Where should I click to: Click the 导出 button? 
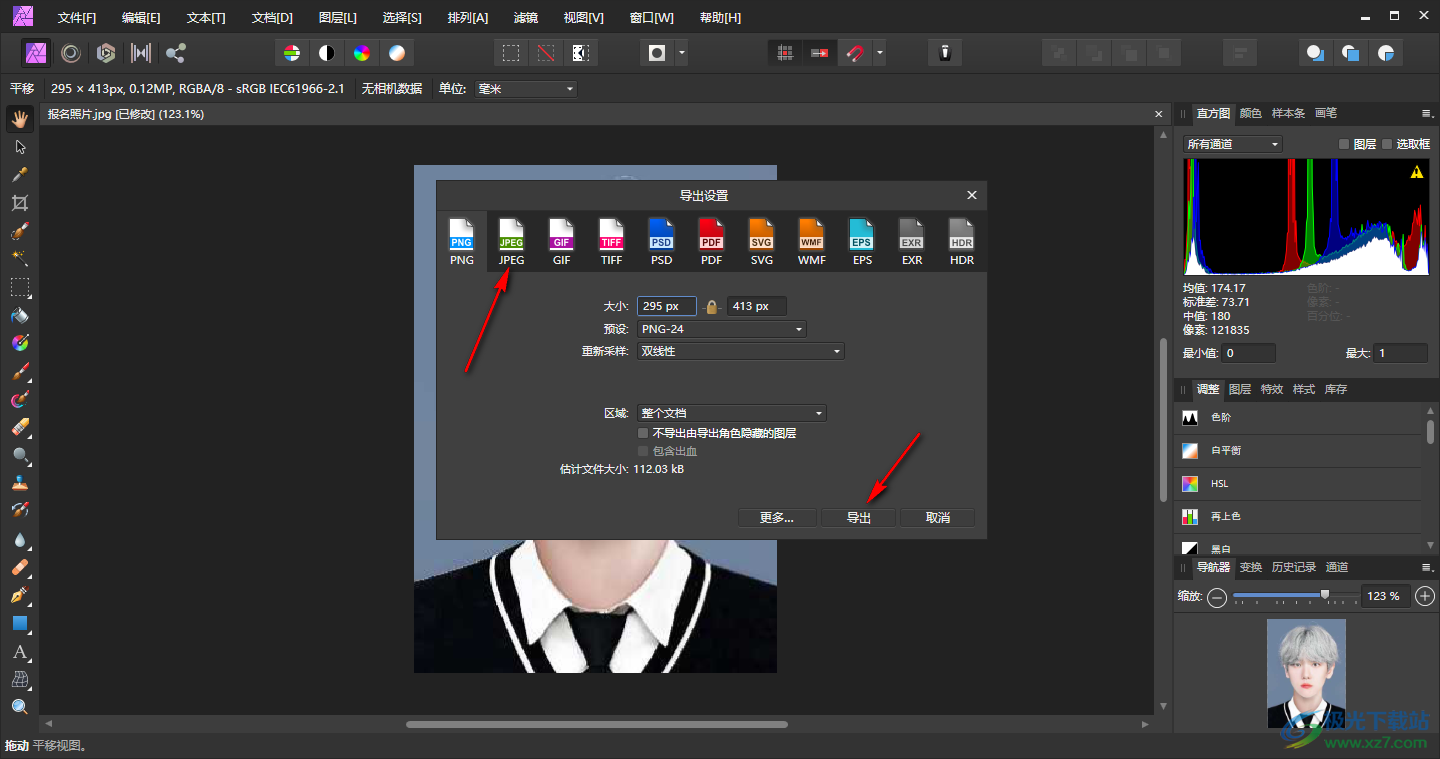[858, 517]
